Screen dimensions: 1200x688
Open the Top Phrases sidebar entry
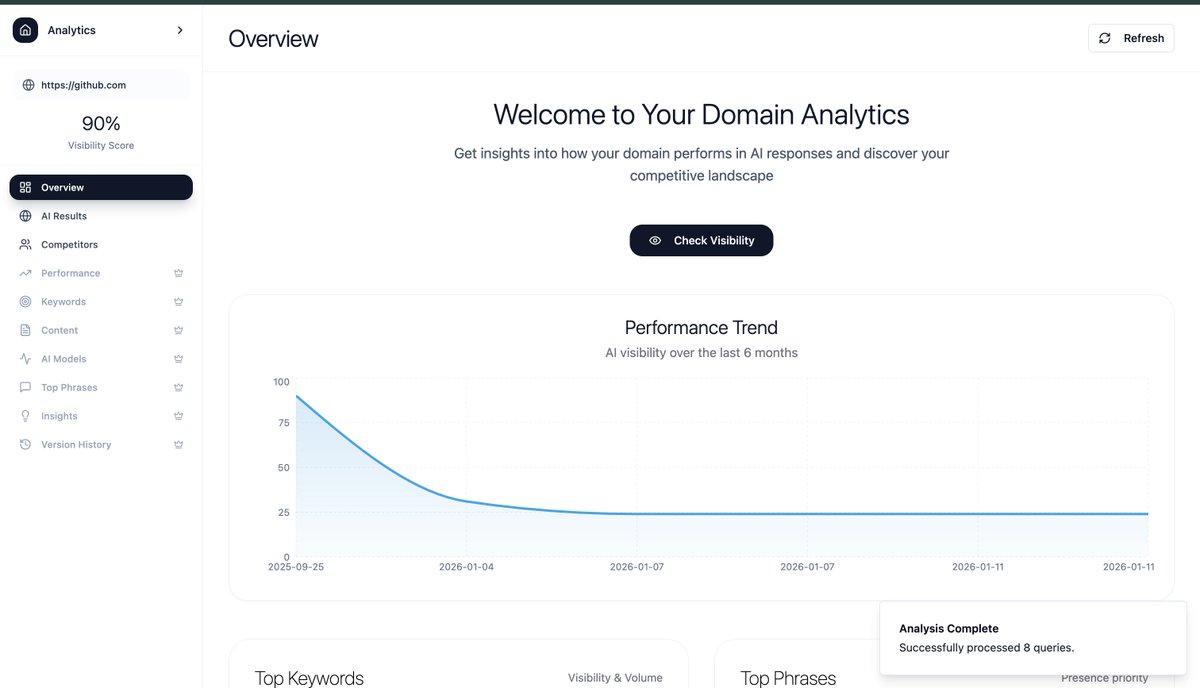(69, 387)
